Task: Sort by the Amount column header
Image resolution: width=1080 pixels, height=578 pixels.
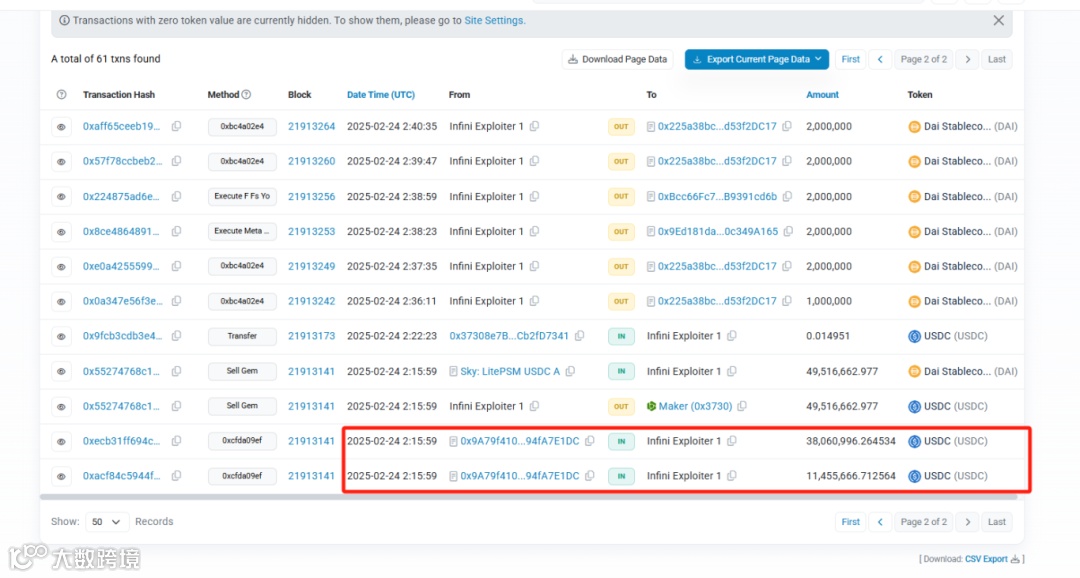Action: click(x=822, y=95)
